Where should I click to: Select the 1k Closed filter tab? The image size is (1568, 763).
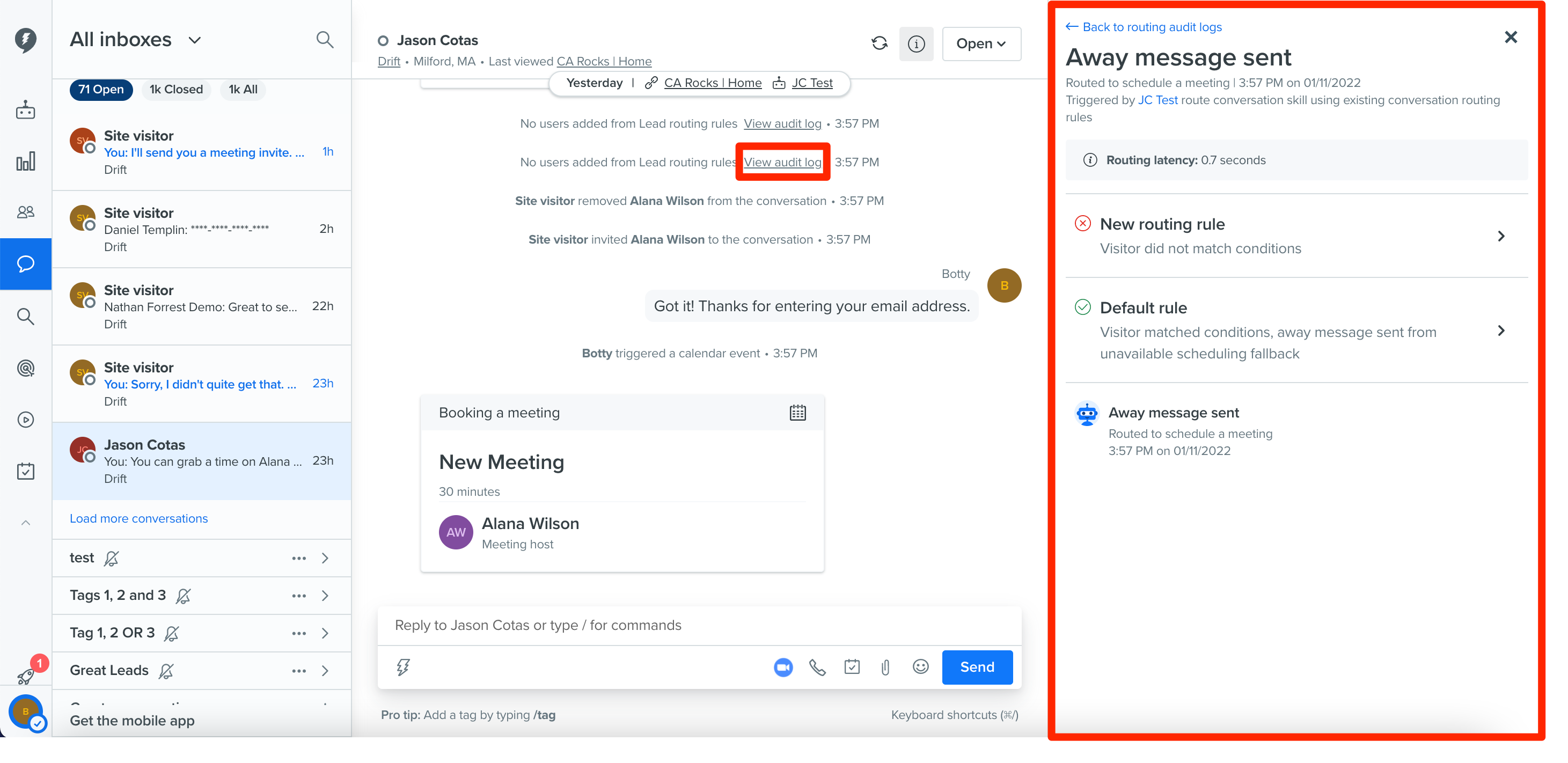pos(176,90)
